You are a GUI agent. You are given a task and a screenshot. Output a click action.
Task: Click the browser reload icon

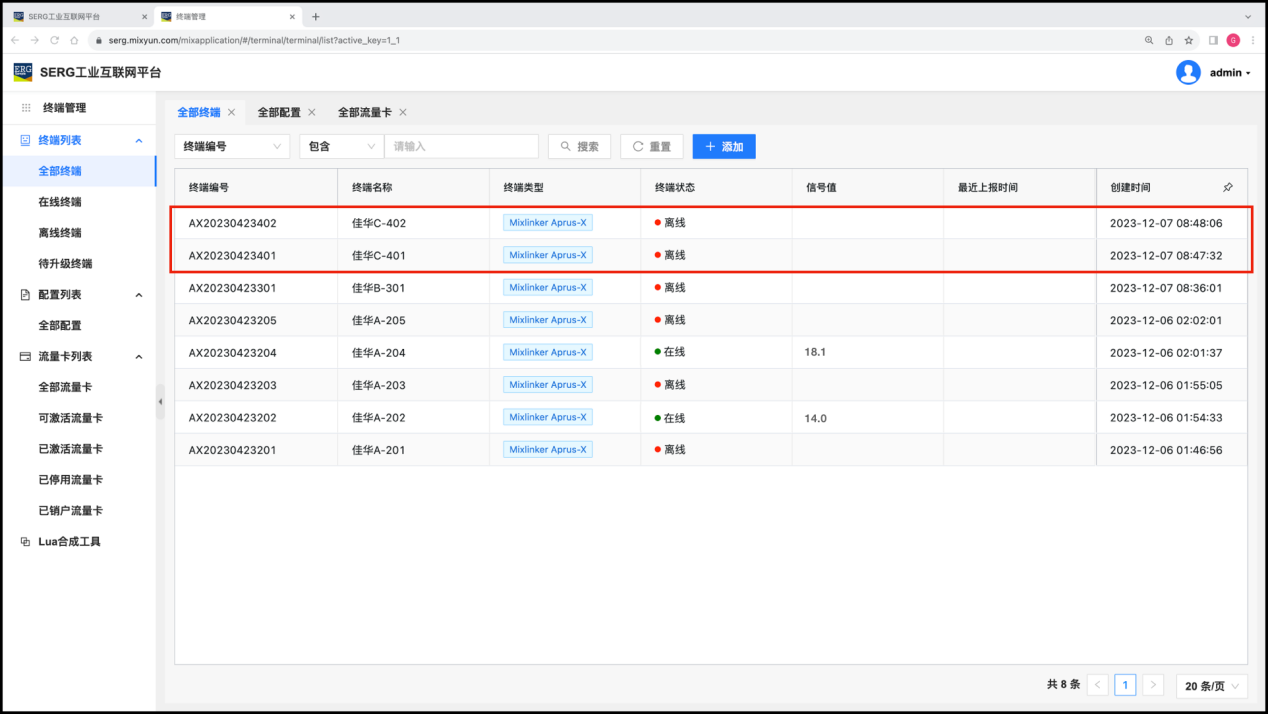[54, 40]
